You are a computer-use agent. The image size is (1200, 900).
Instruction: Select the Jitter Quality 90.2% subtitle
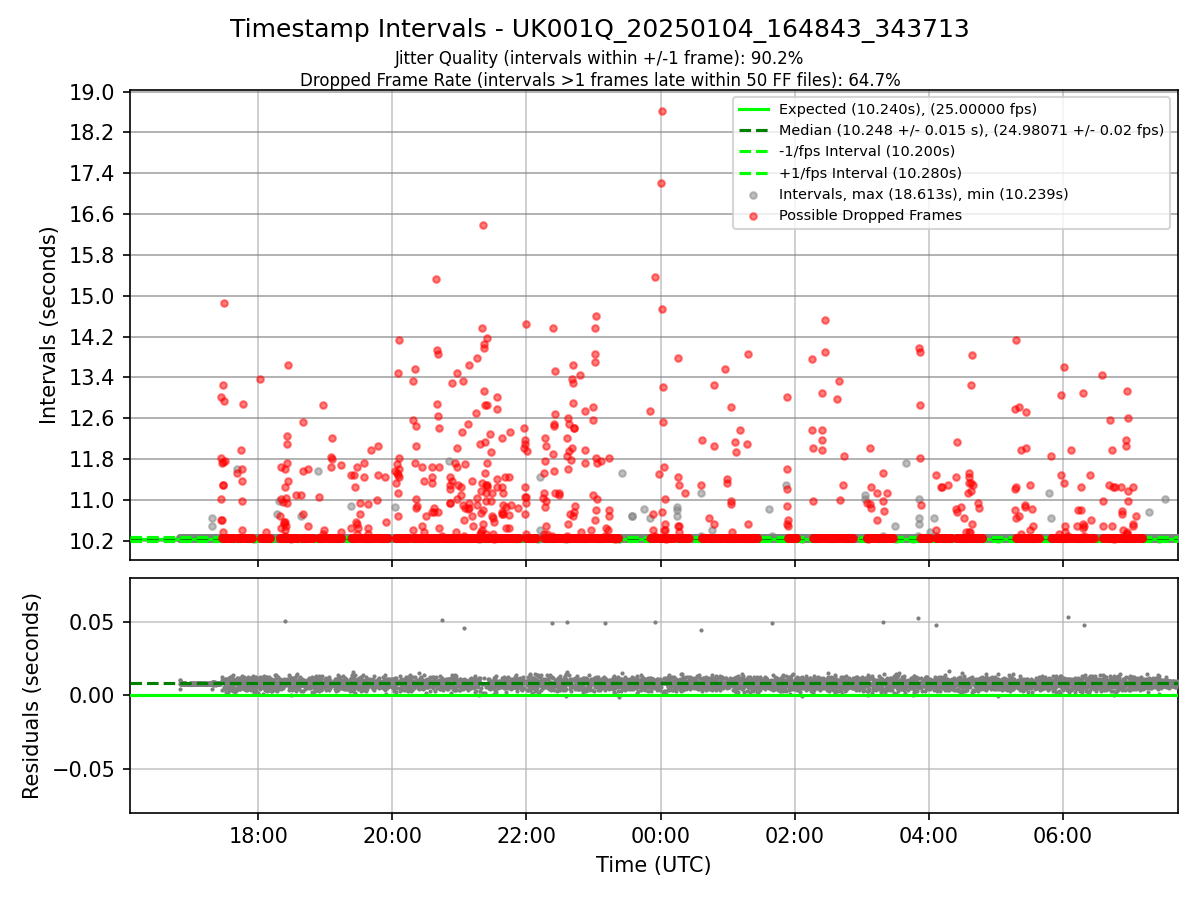pos(599,58)
